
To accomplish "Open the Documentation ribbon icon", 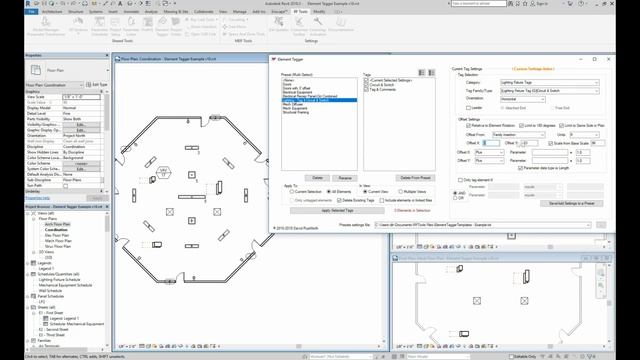I will coord(340,22).
